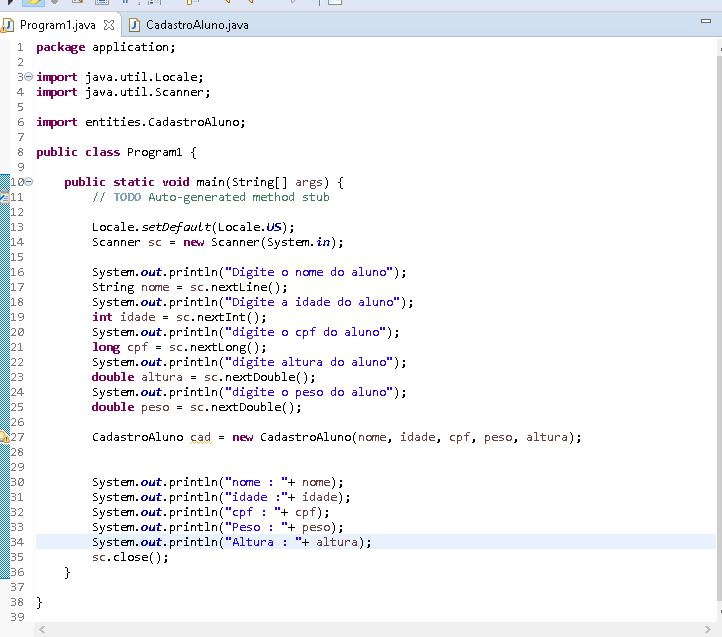Click 'new Scanner(System.in)' on line 14

pos(261,242)
